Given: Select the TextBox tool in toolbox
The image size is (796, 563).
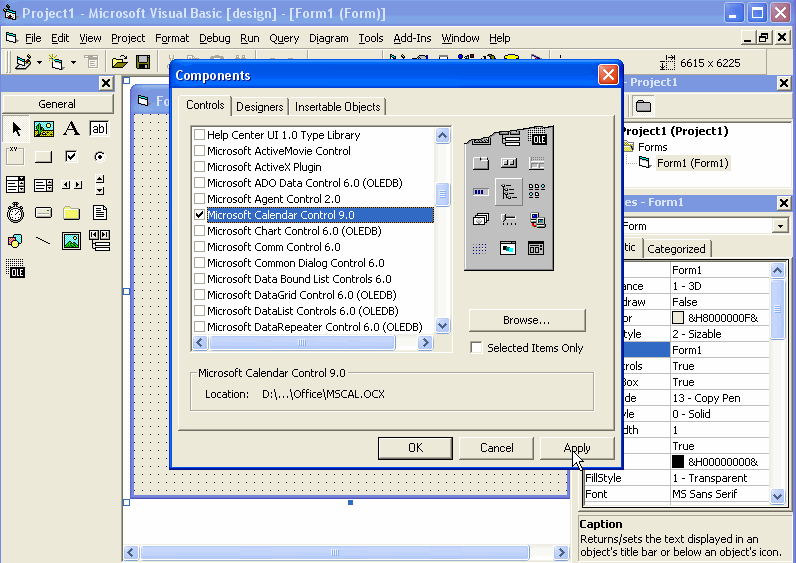Looking at the screenshot, I should tap(100, 129).
